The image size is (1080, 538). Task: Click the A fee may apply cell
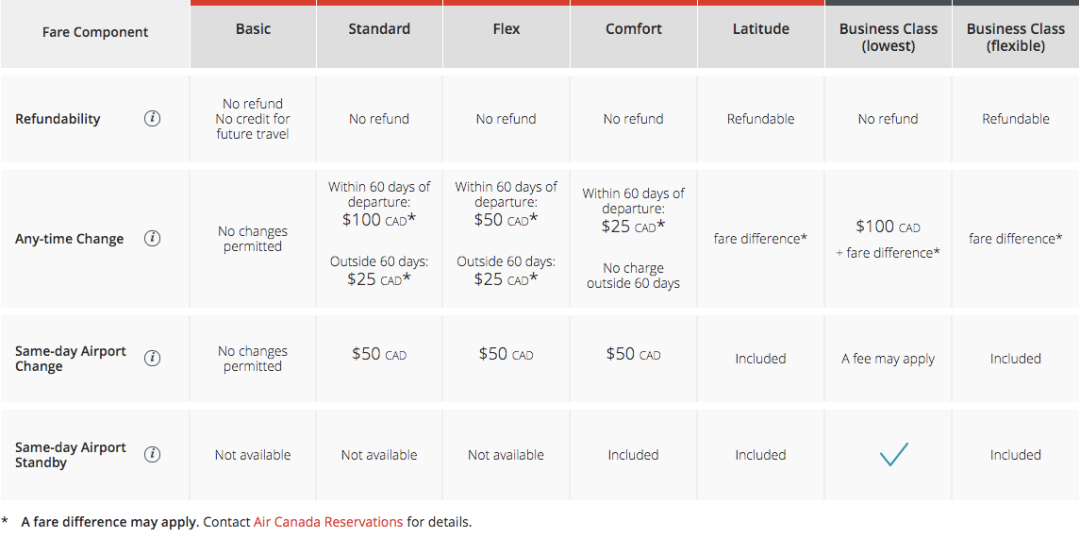(x=888, y=359)
